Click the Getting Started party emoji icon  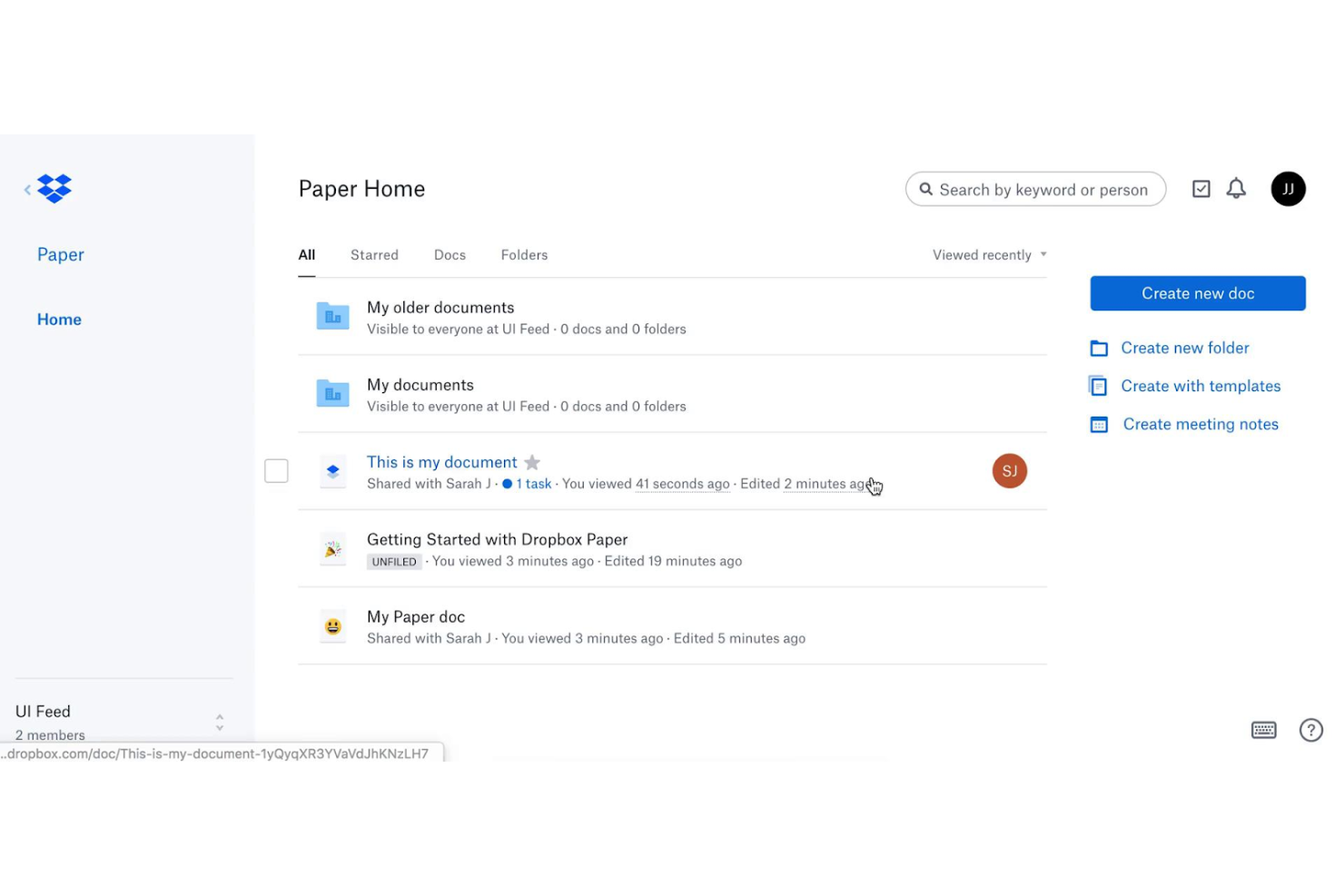point(332,549)
